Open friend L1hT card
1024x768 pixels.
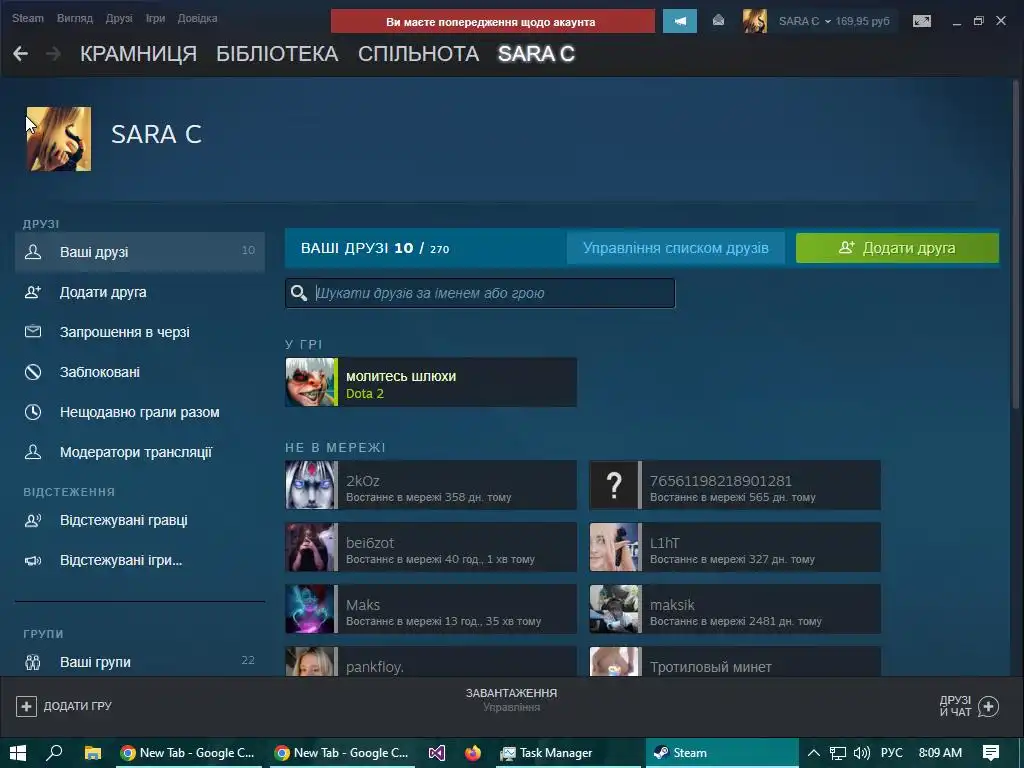click(735, 547)
